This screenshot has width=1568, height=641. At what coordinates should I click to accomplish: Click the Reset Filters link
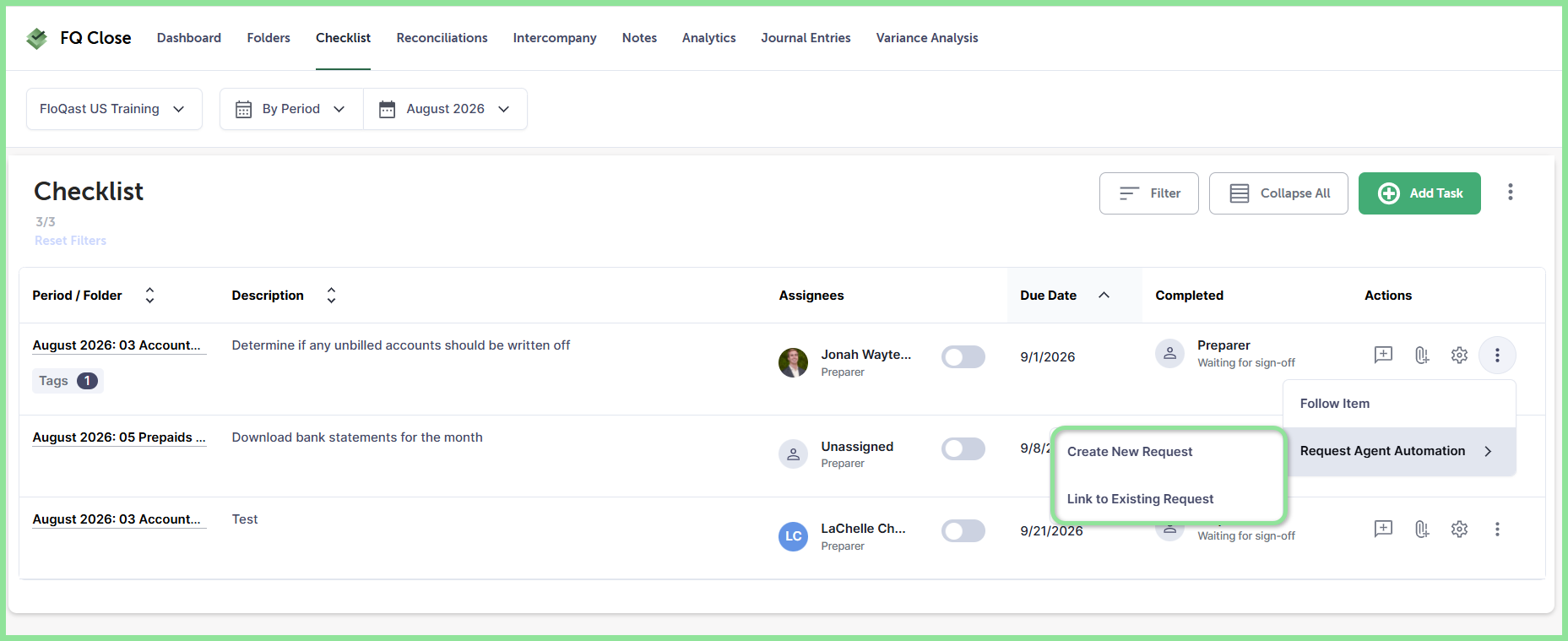pos(71,241)
